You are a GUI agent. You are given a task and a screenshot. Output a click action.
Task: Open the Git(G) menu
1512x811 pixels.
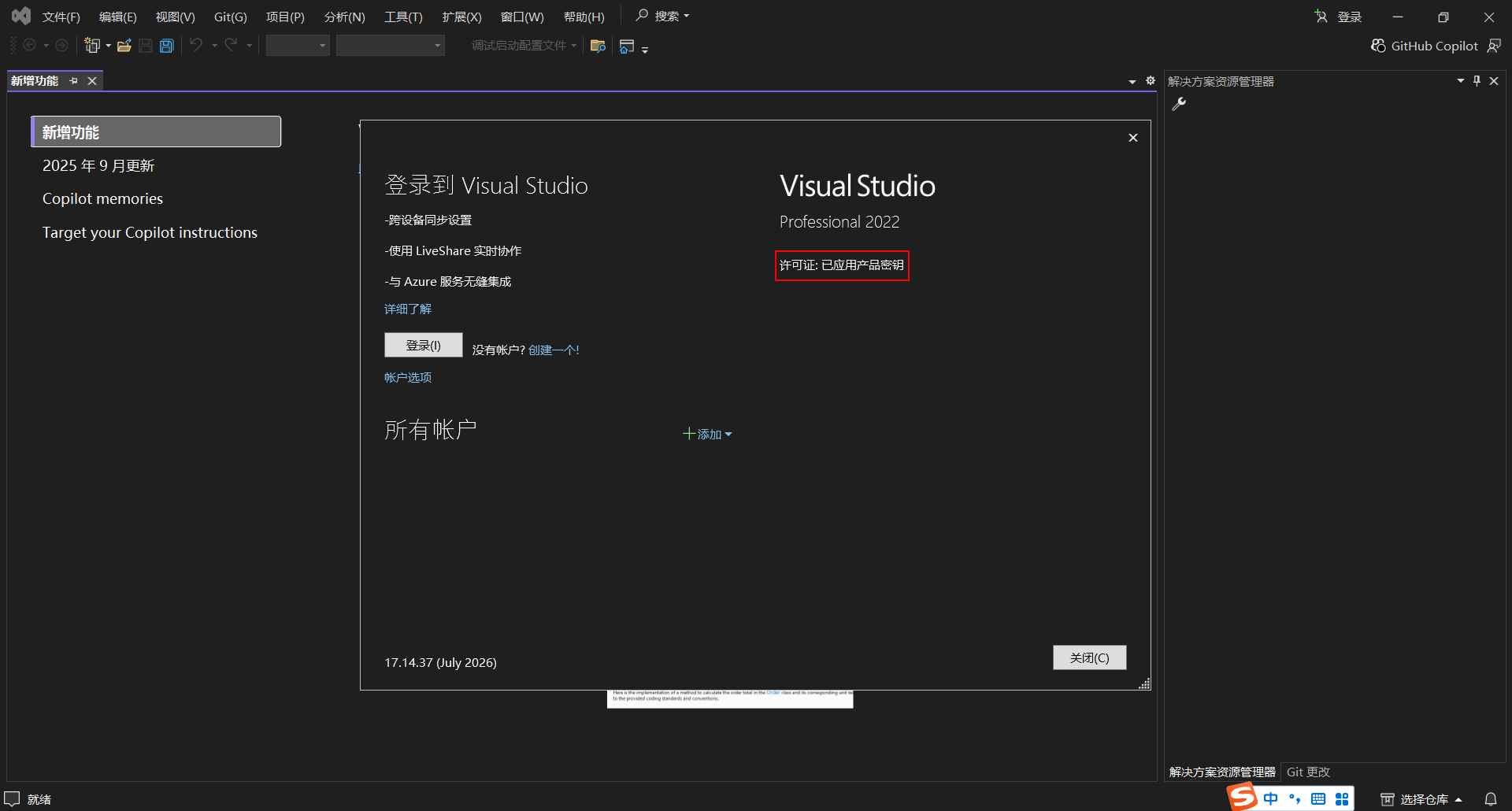point(231,17)
